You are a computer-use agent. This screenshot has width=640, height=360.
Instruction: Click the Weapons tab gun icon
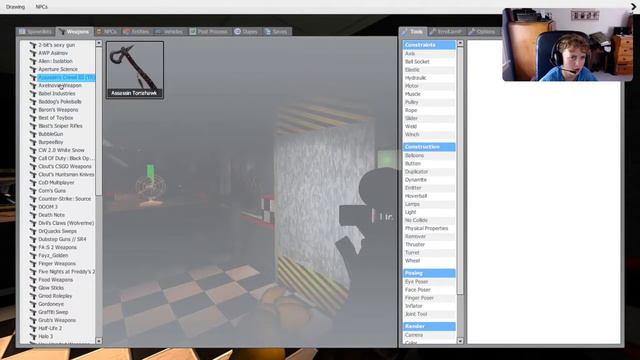[62, 31]
